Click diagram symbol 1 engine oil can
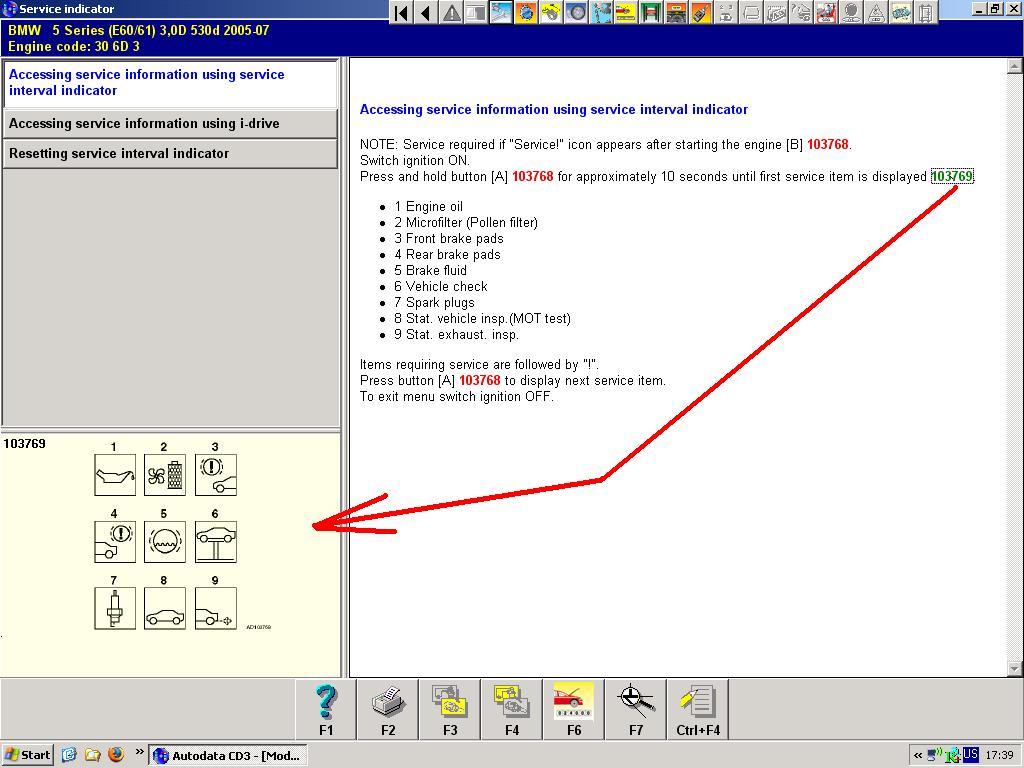Screen dimensions: 1024x768 [115, 475]
